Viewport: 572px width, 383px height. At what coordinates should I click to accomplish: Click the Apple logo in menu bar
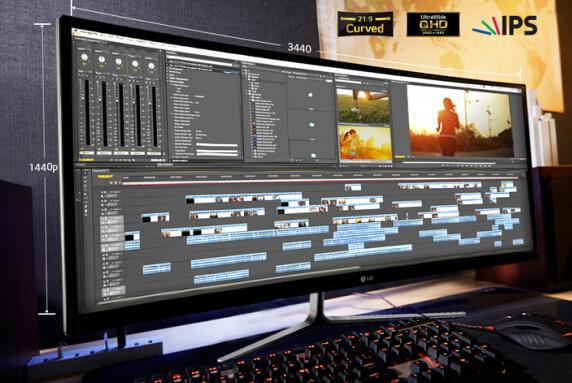[x=77, y=31]
